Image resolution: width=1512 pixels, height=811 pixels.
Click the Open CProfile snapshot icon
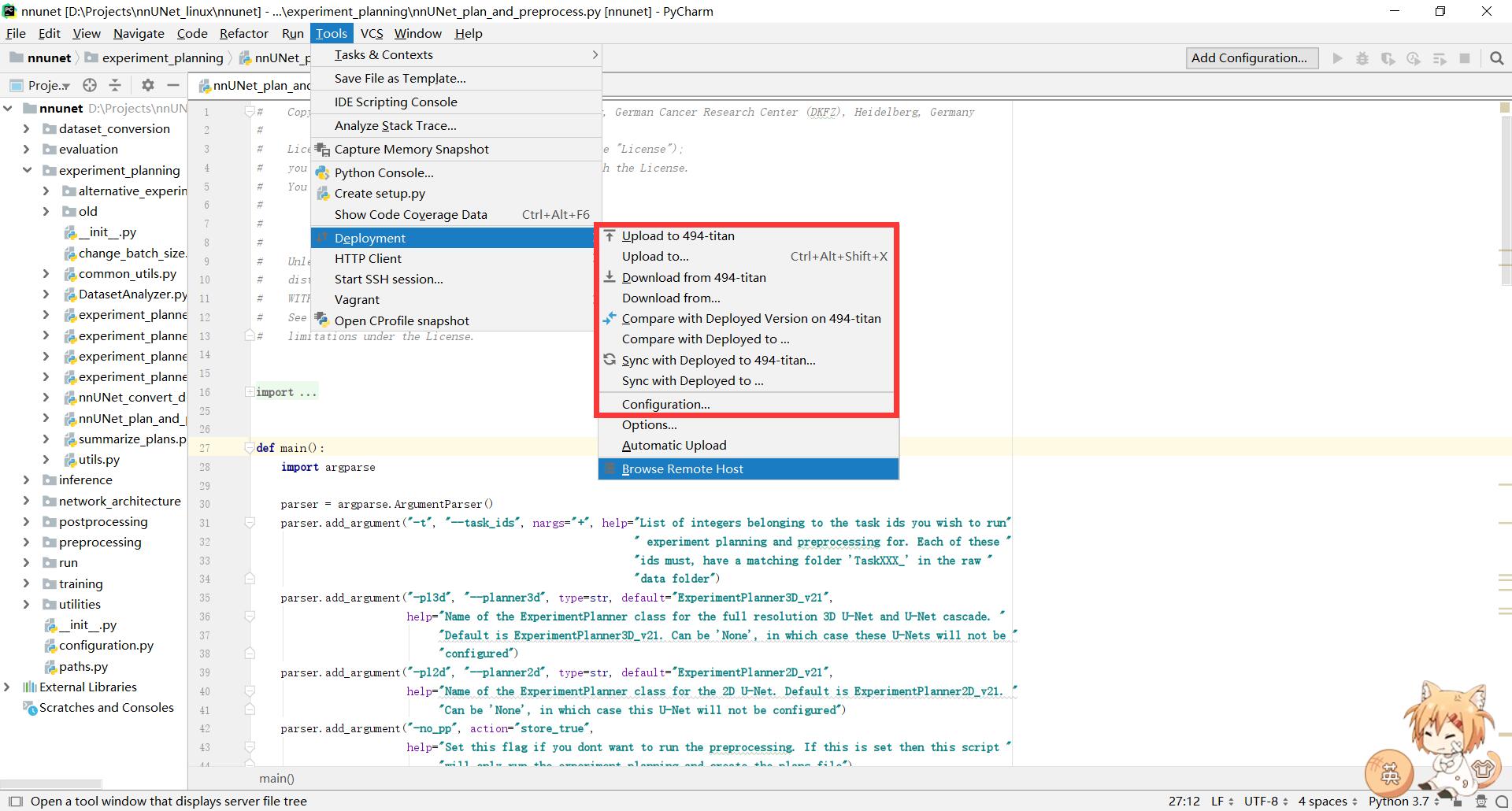click(321, 320)
